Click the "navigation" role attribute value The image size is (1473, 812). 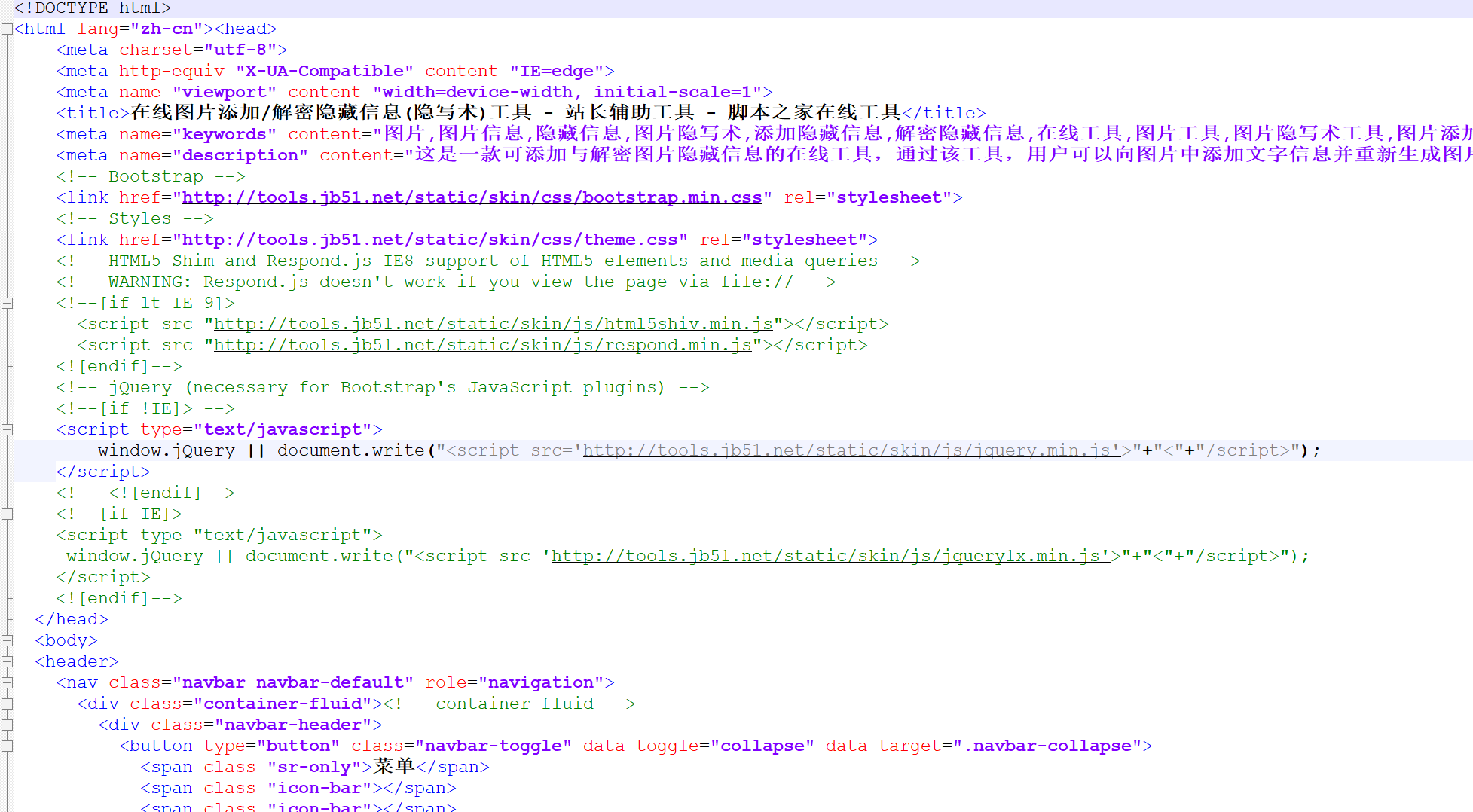[541, 682]
